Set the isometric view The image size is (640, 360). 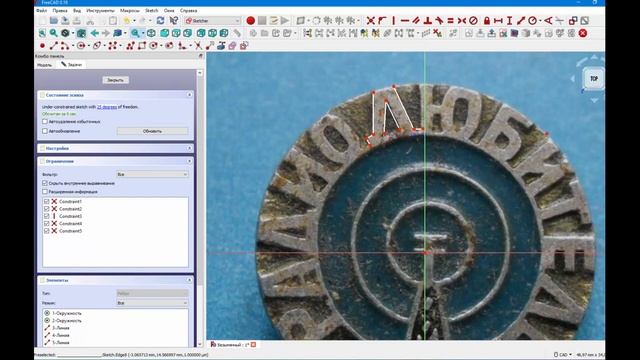pyautogui.click(x=151, y=33)
